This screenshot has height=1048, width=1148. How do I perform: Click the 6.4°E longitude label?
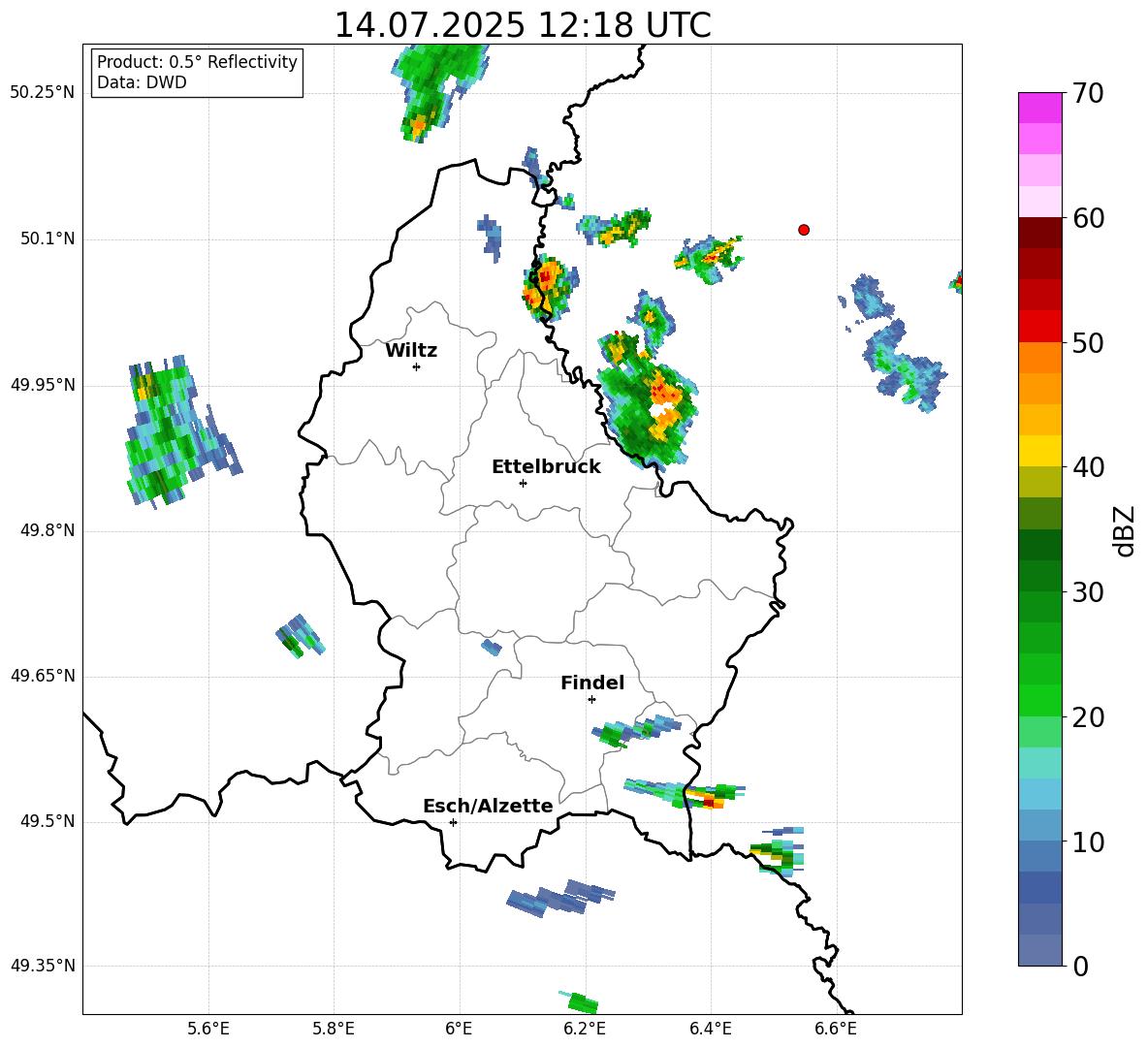710,1029
